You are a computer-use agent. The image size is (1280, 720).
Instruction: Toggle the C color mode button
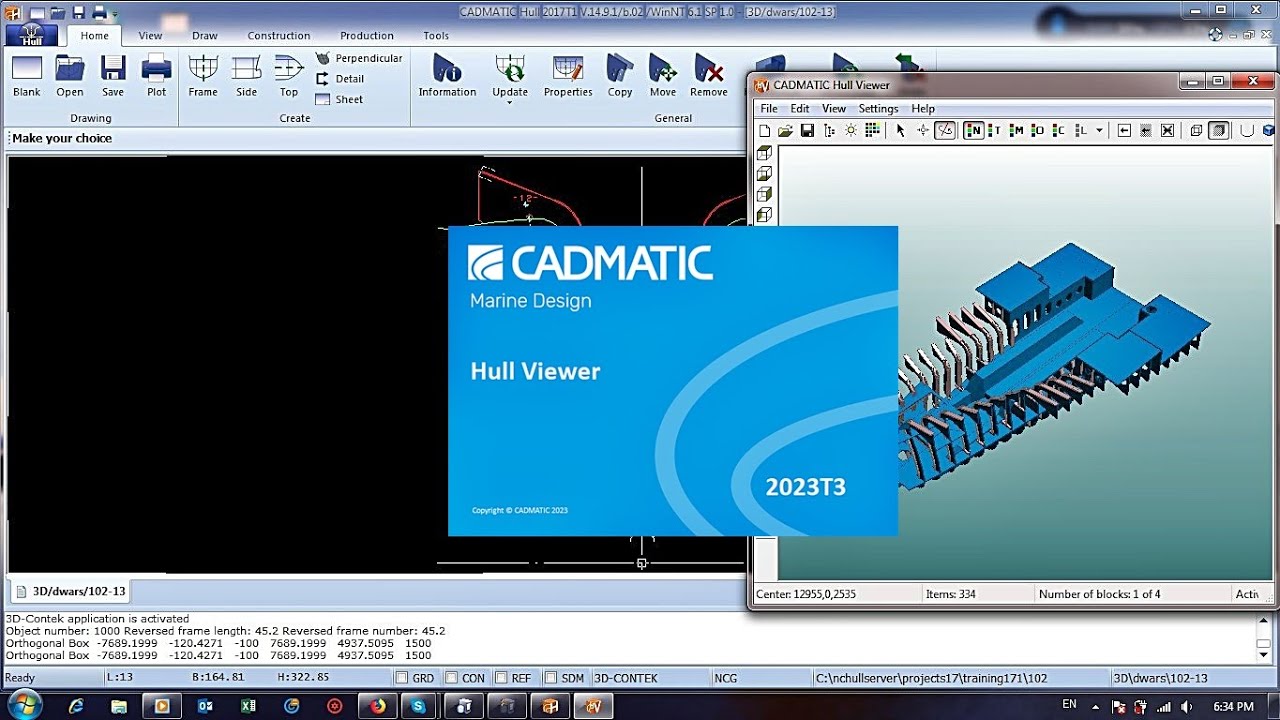click(1058, 130)
